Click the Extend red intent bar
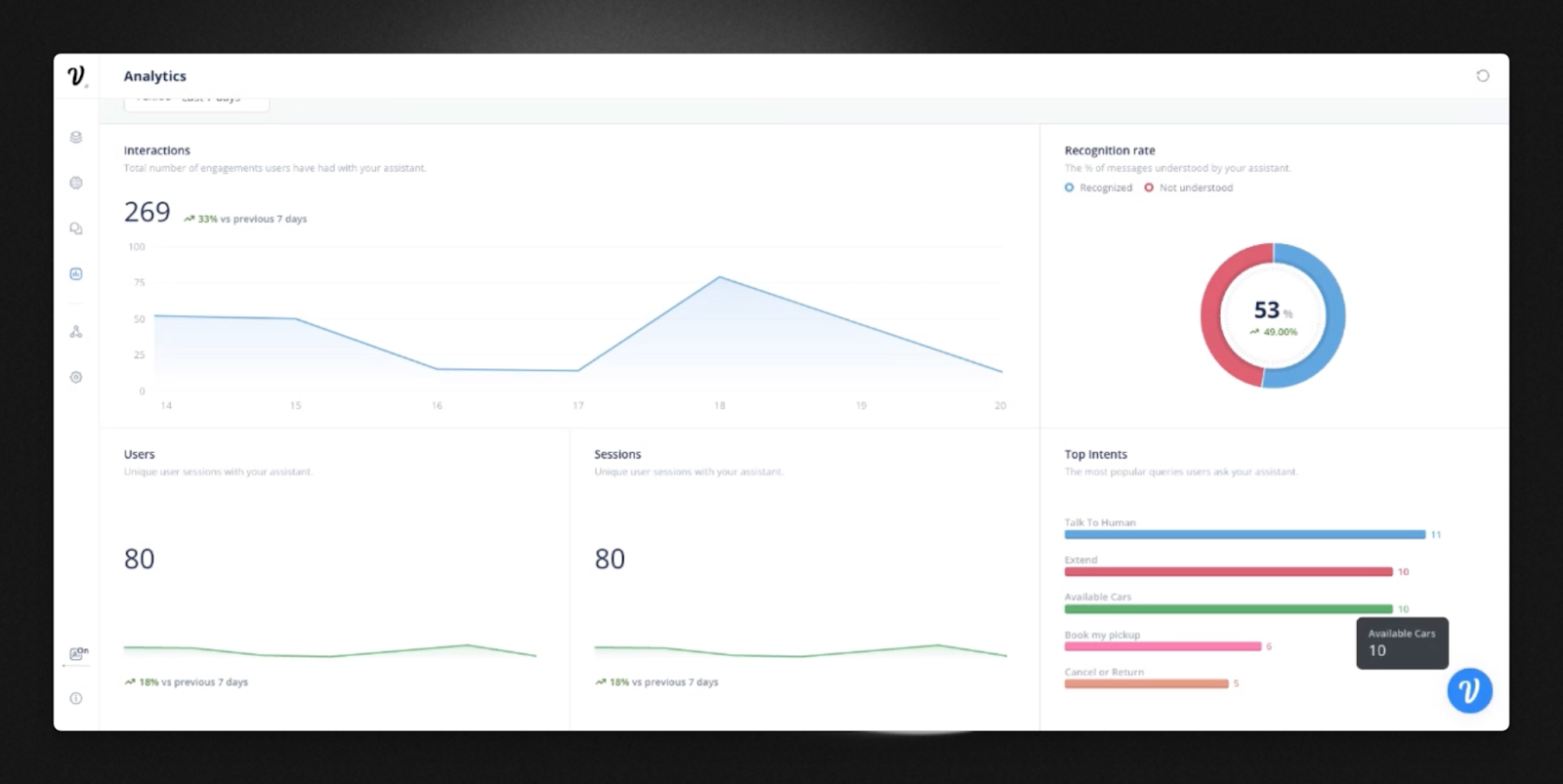 click(1228, 572)
